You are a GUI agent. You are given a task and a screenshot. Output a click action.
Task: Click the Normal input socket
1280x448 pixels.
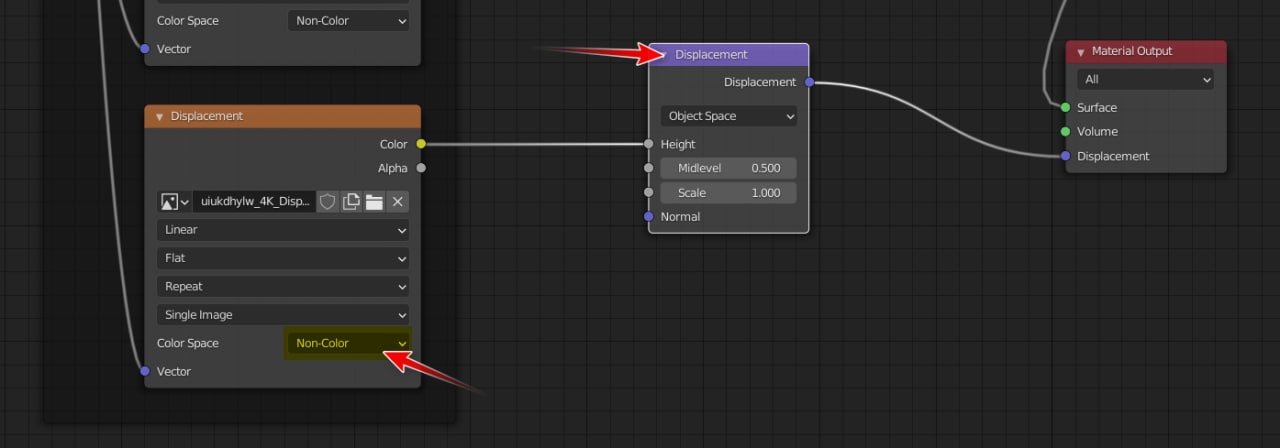649,217
